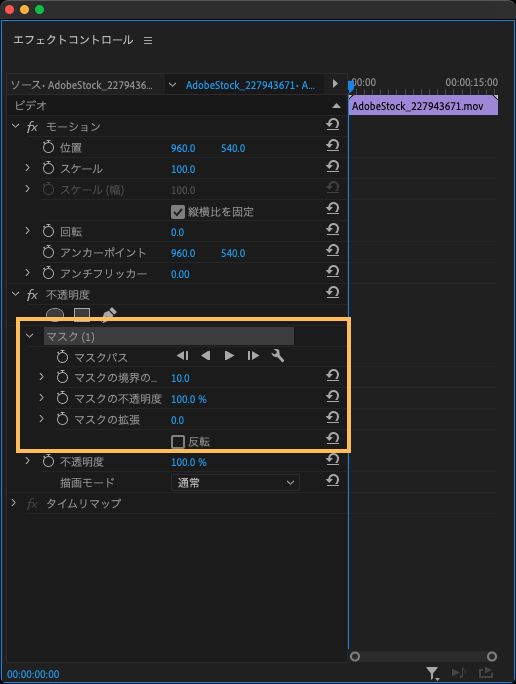Select the ソース AdobeStock clip tab
Viewport: 516px width, 684px height.
[x=82, y=85]
